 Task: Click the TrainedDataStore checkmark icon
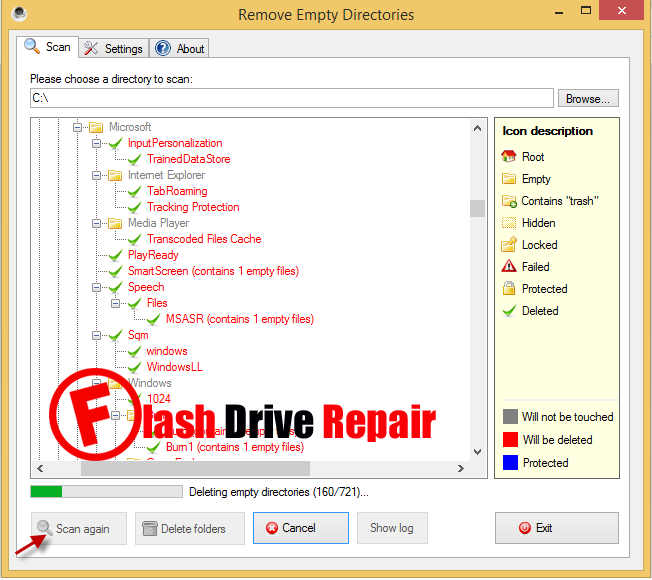point(134,160)
